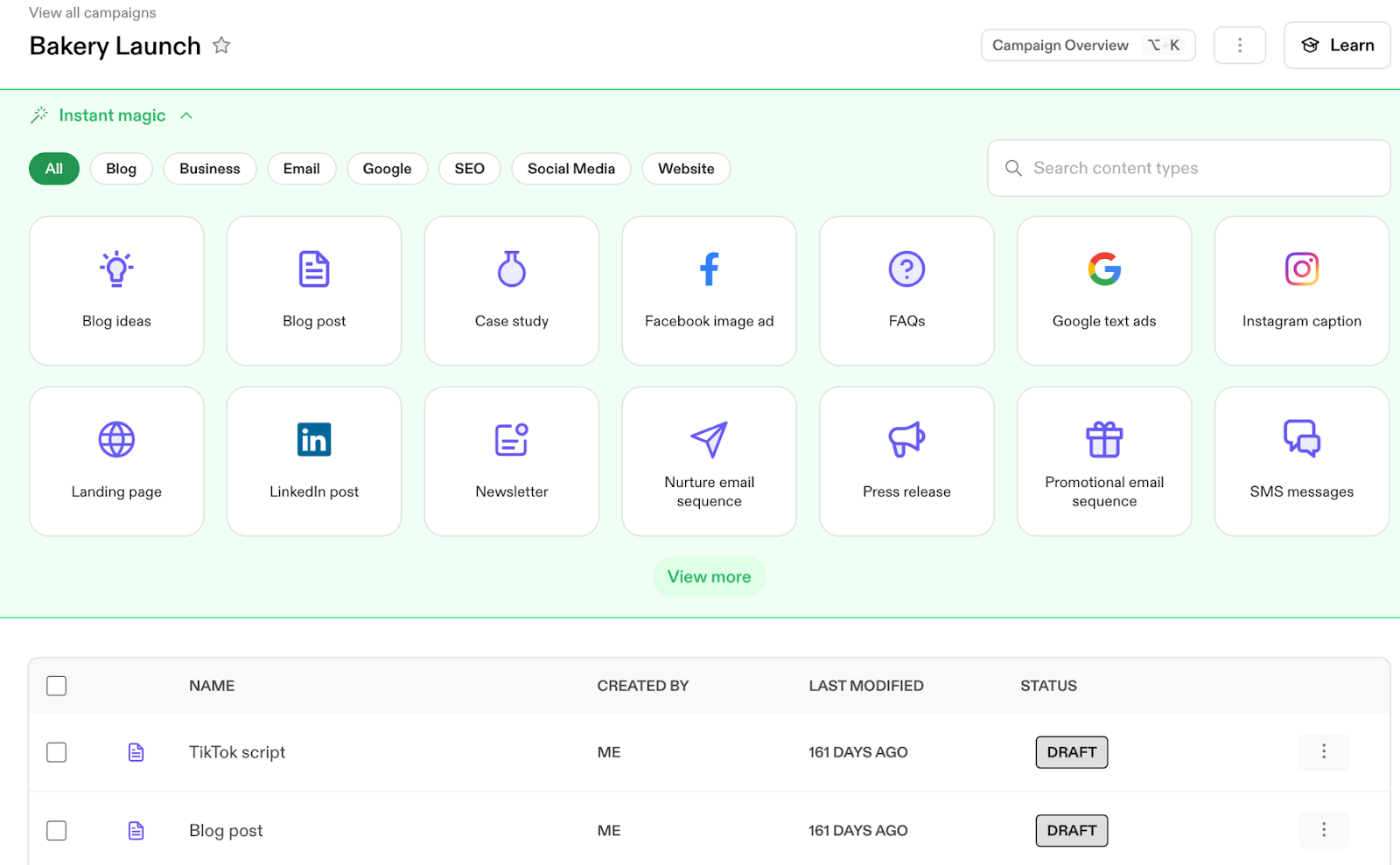Tick the select-all checkbox in table header
Image resolution: width=1400 pixels, height=865 pixels.
coord(57,686)
